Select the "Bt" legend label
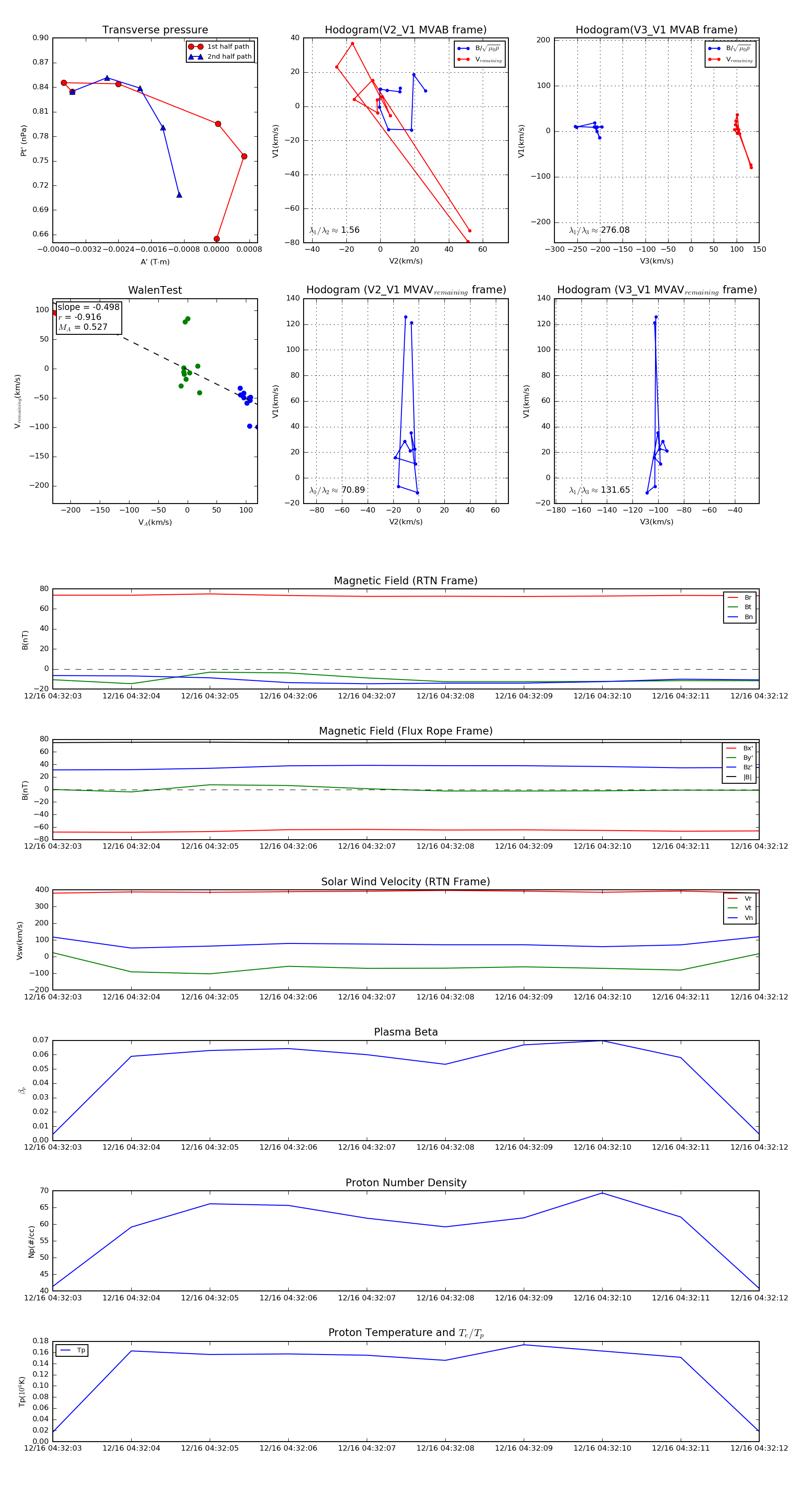This screenshot has width=812, height=1489. [748, 607]
